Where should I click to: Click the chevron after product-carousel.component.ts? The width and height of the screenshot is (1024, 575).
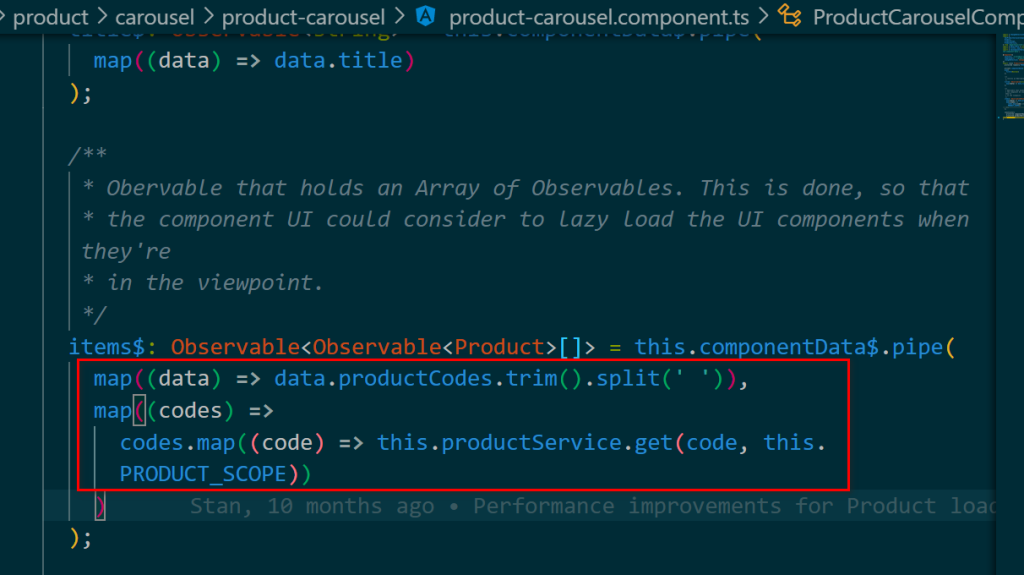pyautogui.click(x=762, y=17)
